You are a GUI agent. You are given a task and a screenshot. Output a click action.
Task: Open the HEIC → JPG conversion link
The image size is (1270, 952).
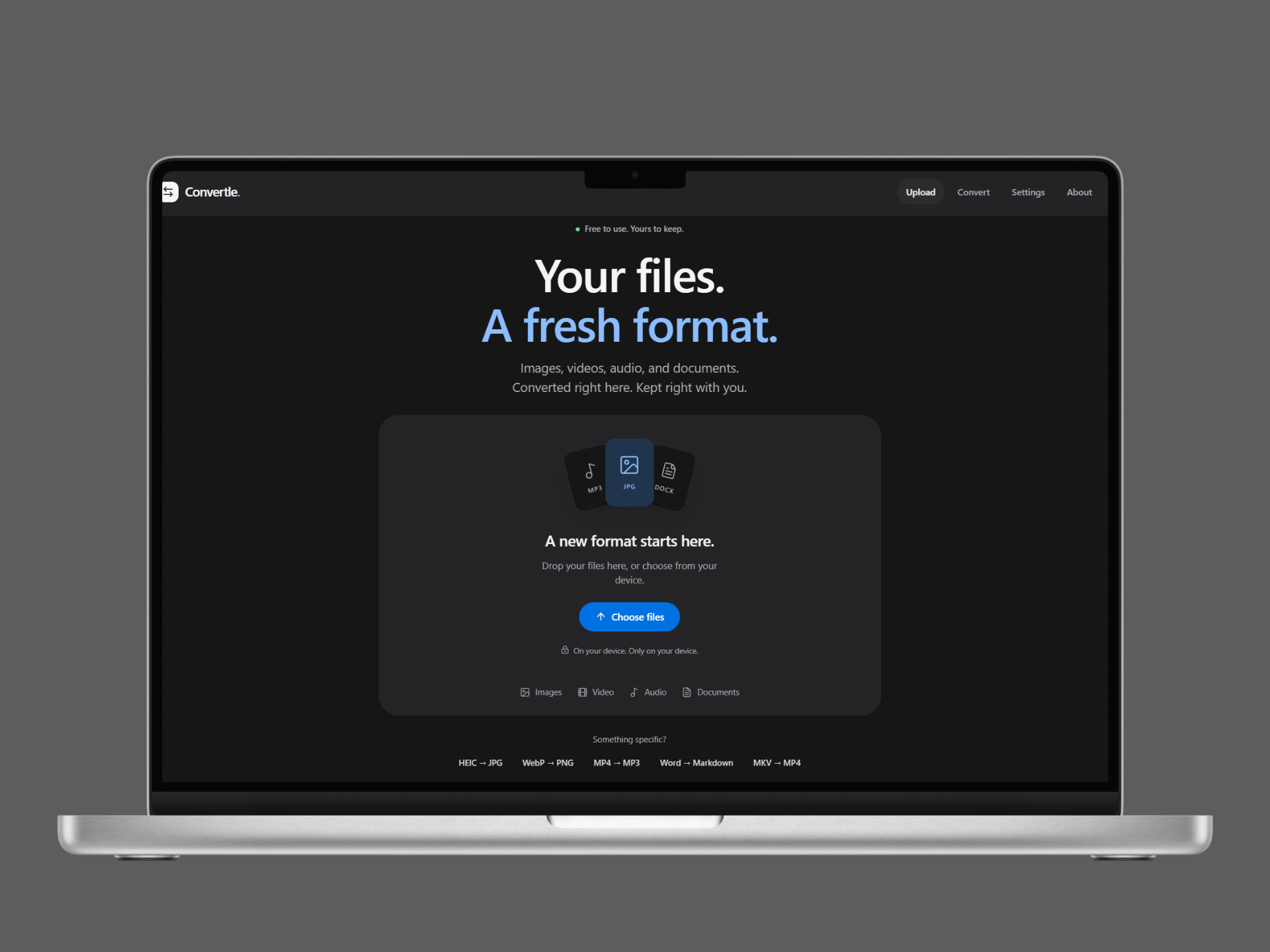[480, 762]
